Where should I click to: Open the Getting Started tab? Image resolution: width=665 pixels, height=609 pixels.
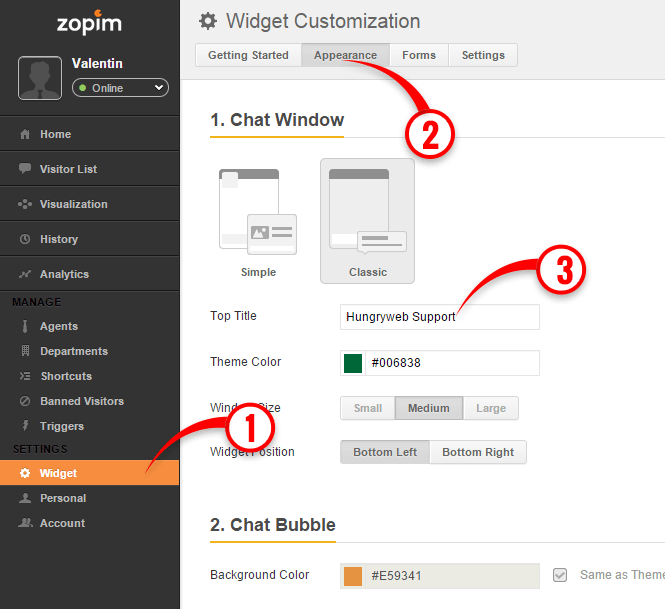tap(248, 55)
